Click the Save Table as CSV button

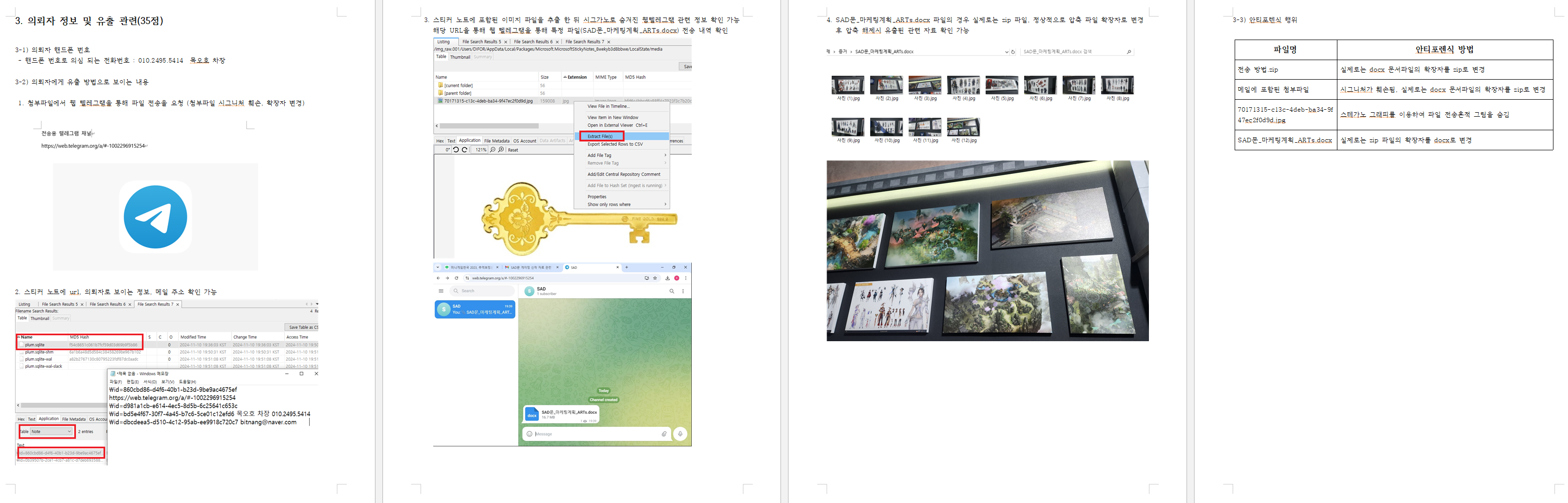tap(303, 327)
